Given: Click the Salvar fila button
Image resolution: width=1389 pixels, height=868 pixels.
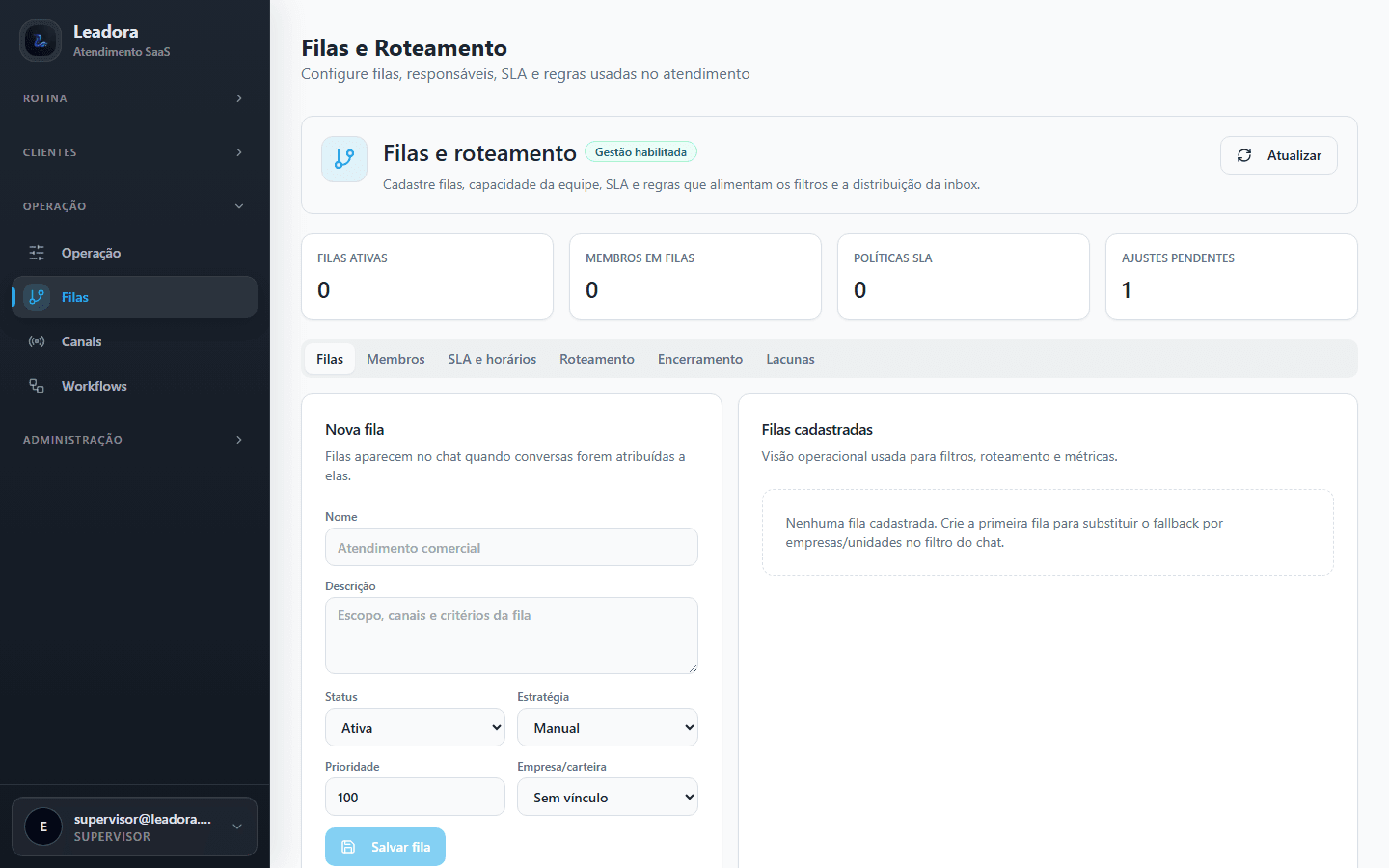Looking at the screenshot, I should point(385,847).
